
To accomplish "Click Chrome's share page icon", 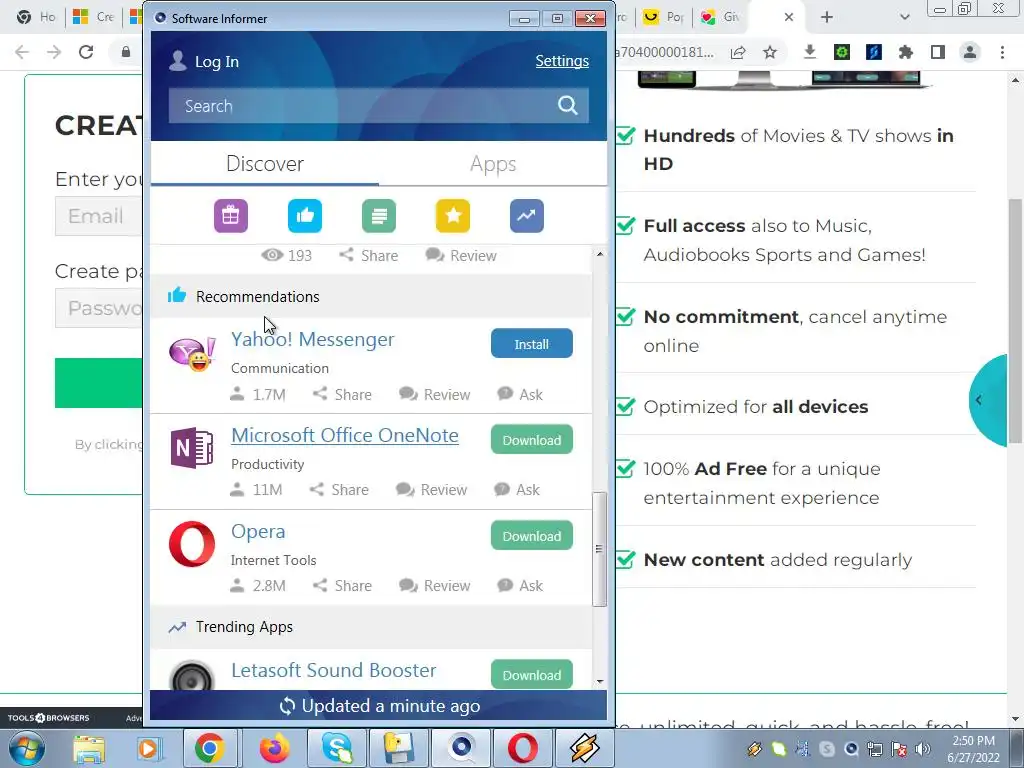I will pyautogui.click(x=738, y=52).
